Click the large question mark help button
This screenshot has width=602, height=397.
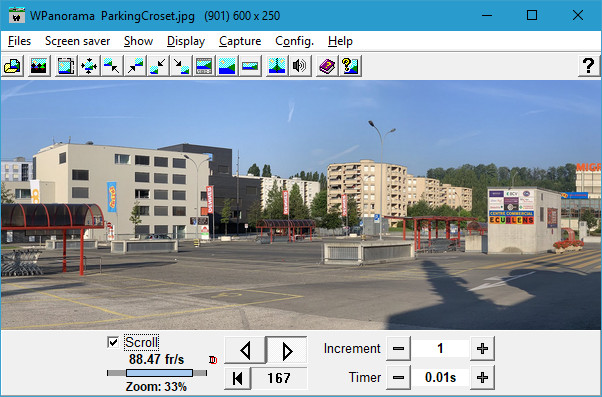point(589,66)
